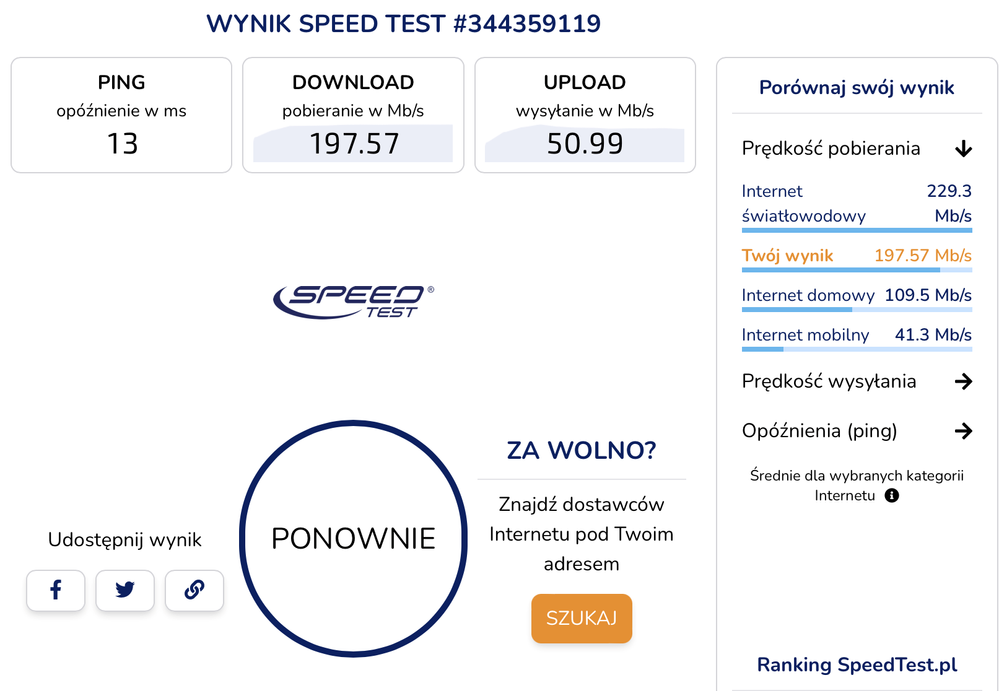The height and width of the screenshot is (691, 999).
Task: Expand Prędkość wysyłania section
Action: pyautogui.click(x=963, y=381)
